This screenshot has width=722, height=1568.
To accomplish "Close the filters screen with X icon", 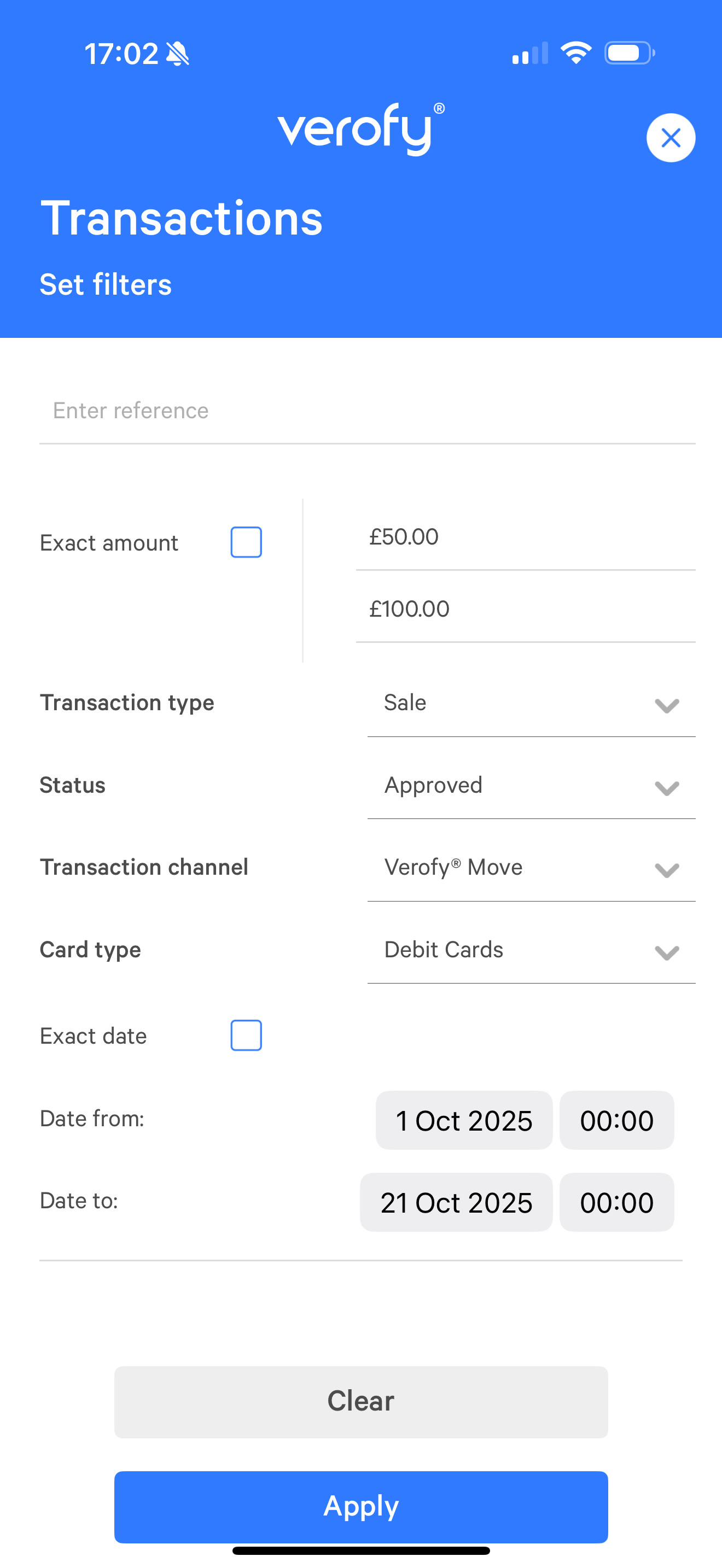I will pos(670,138).
